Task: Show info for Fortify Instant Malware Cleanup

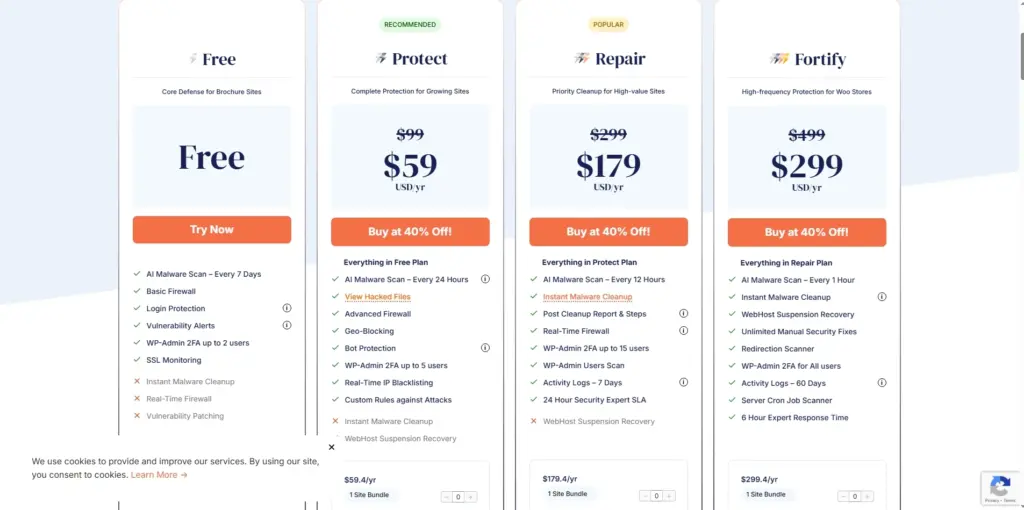Action: click(x=882, y=297)
